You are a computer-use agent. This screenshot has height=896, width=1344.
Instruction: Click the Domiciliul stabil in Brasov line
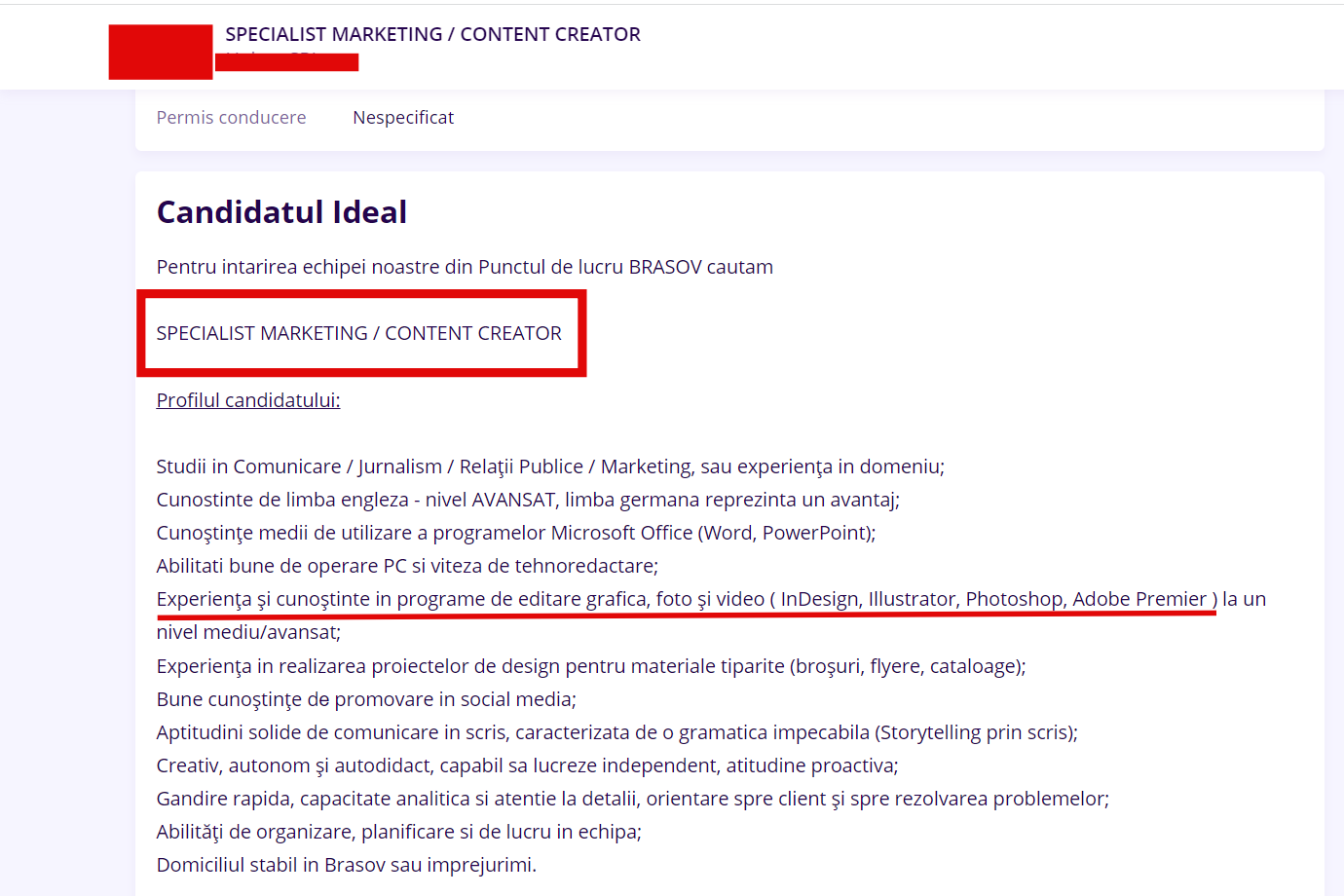point(346,865)
